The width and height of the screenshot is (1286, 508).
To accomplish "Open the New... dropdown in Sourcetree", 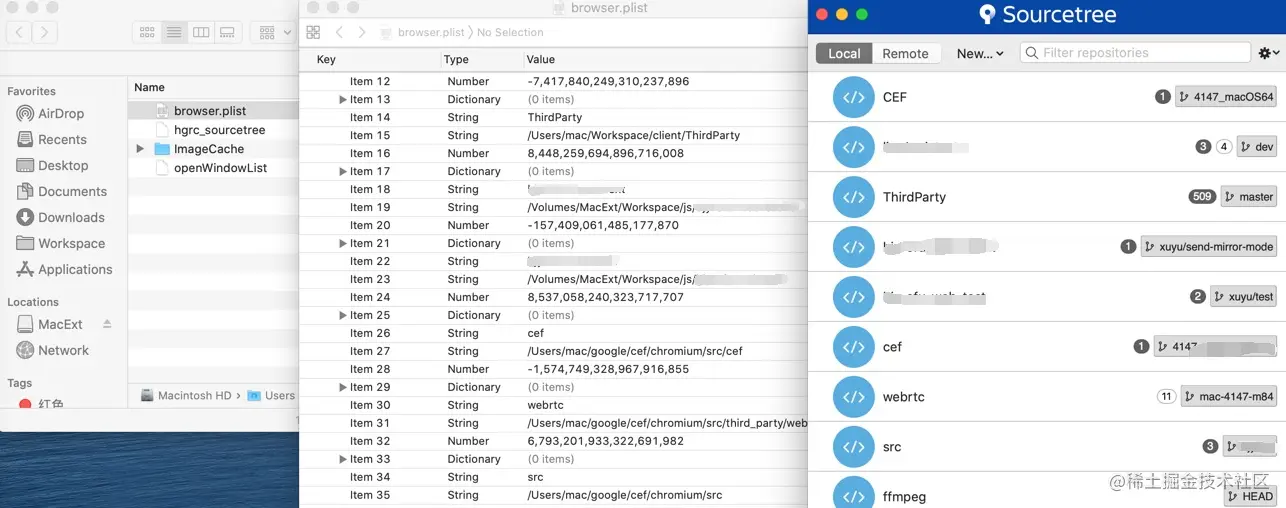I will pos(979,53).
